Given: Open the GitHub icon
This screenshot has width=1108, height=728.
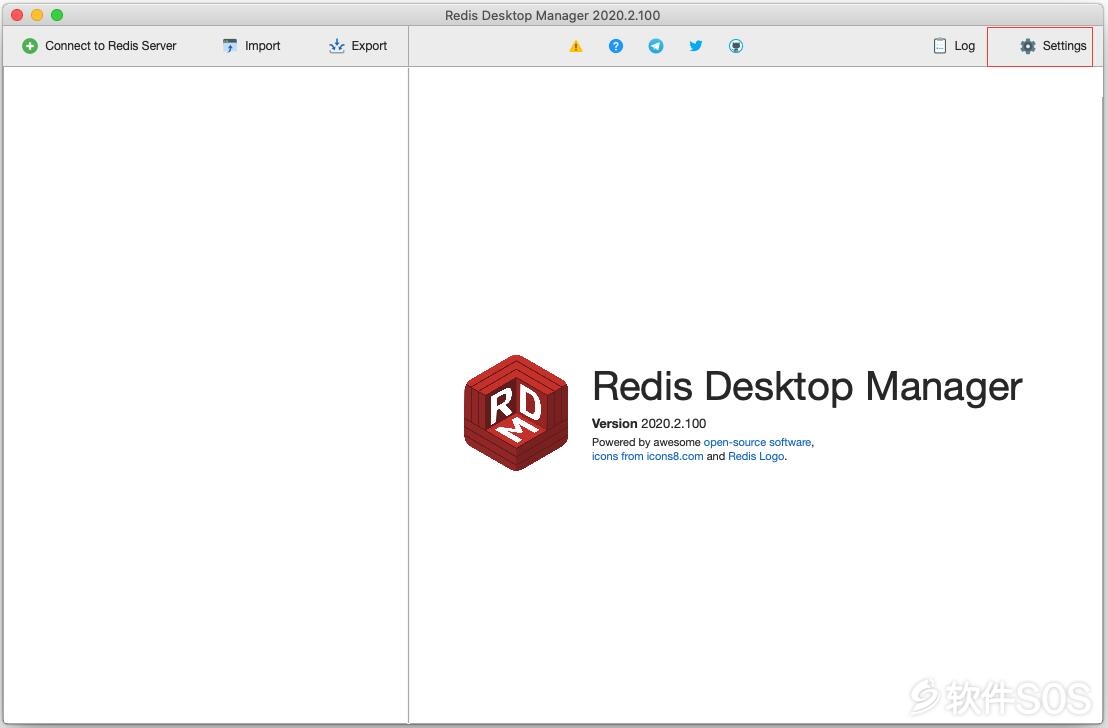Looking at the screenshot, I should point(736,46).
